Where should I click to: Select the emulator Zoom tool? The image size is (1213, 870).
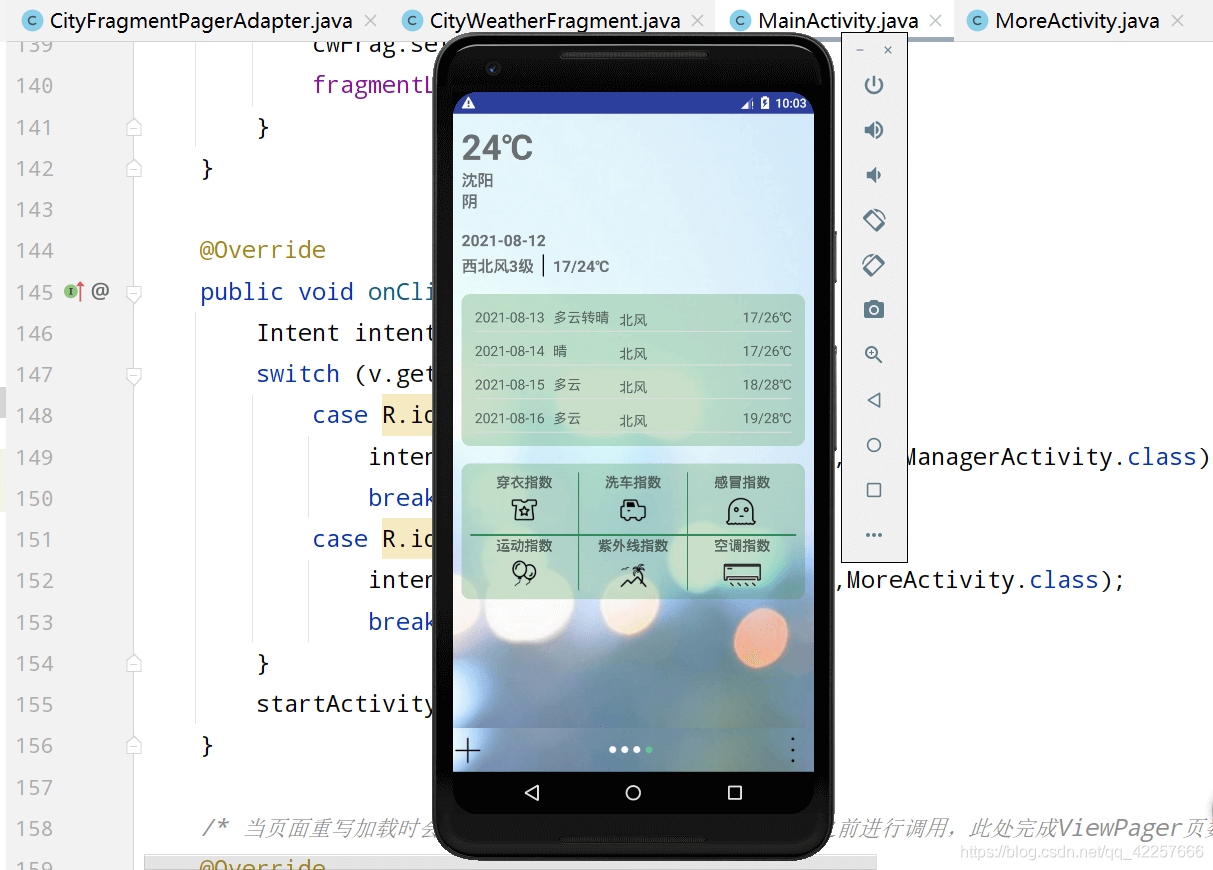874,354
